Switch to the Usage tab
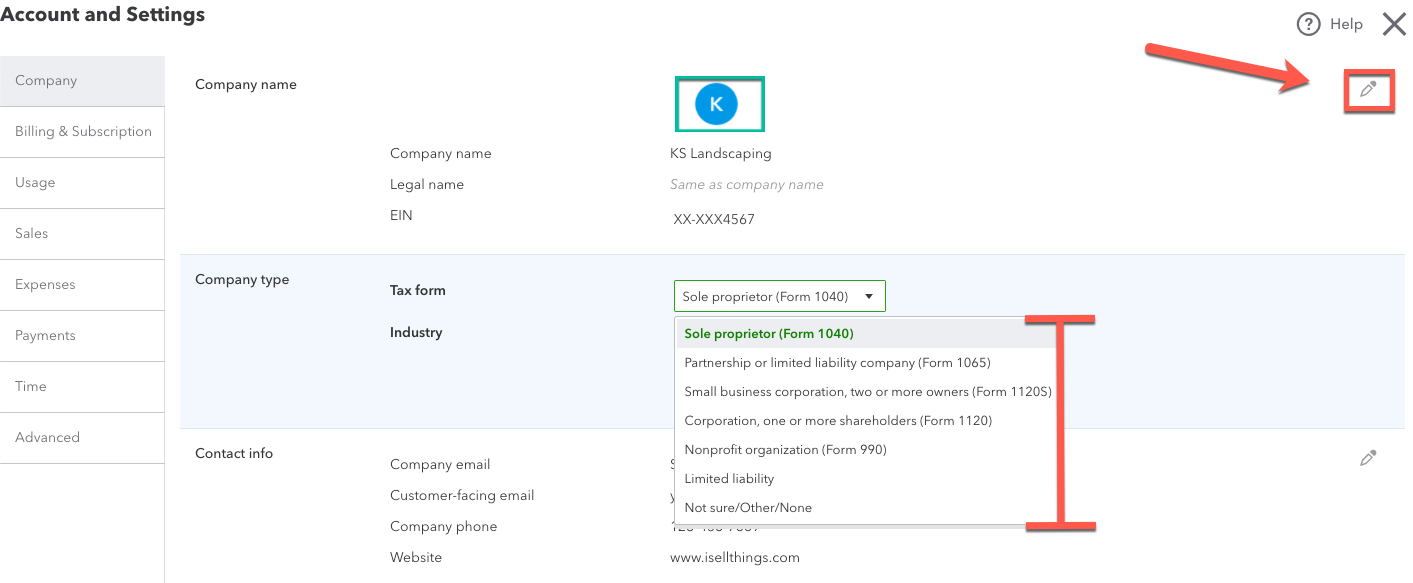The image size is (1413, 583). click(x=35, y=183)
